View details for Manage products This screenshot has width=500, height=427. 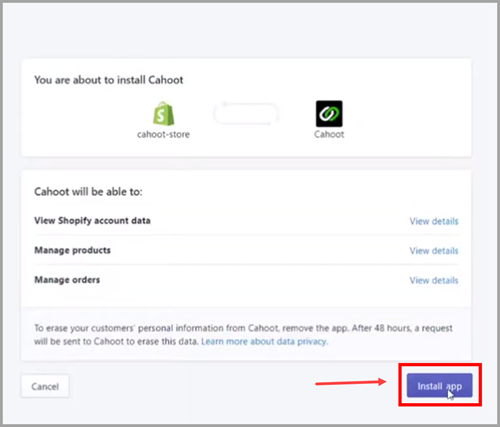point(434,251)
